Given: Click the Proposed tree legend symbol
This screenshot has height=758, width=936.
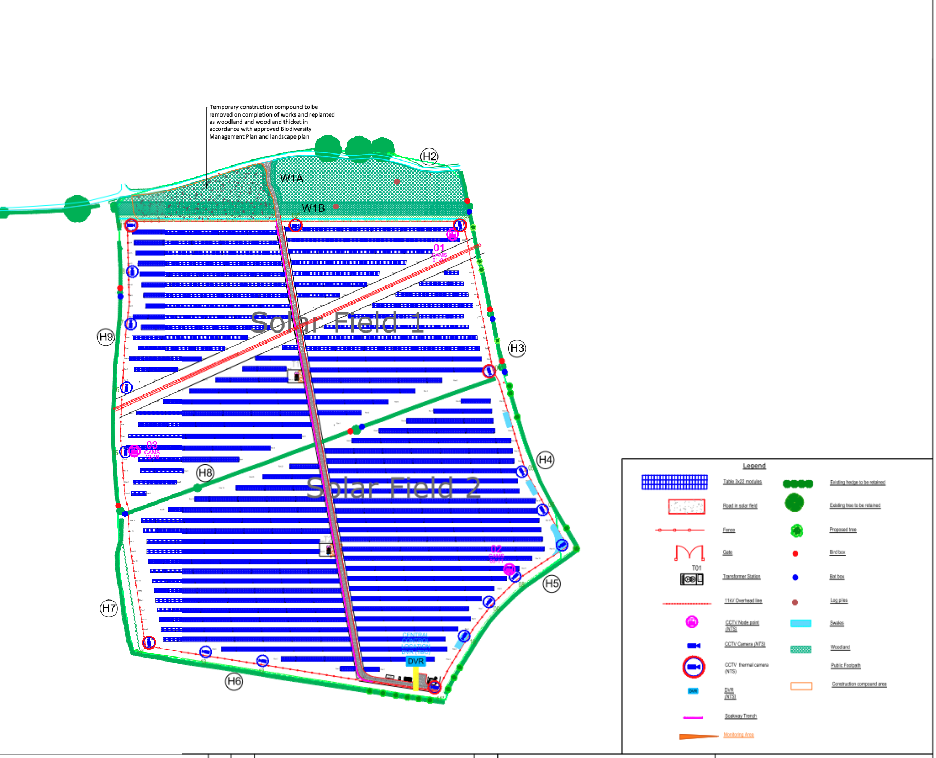Looking at the screenshot, I should 796,530.
